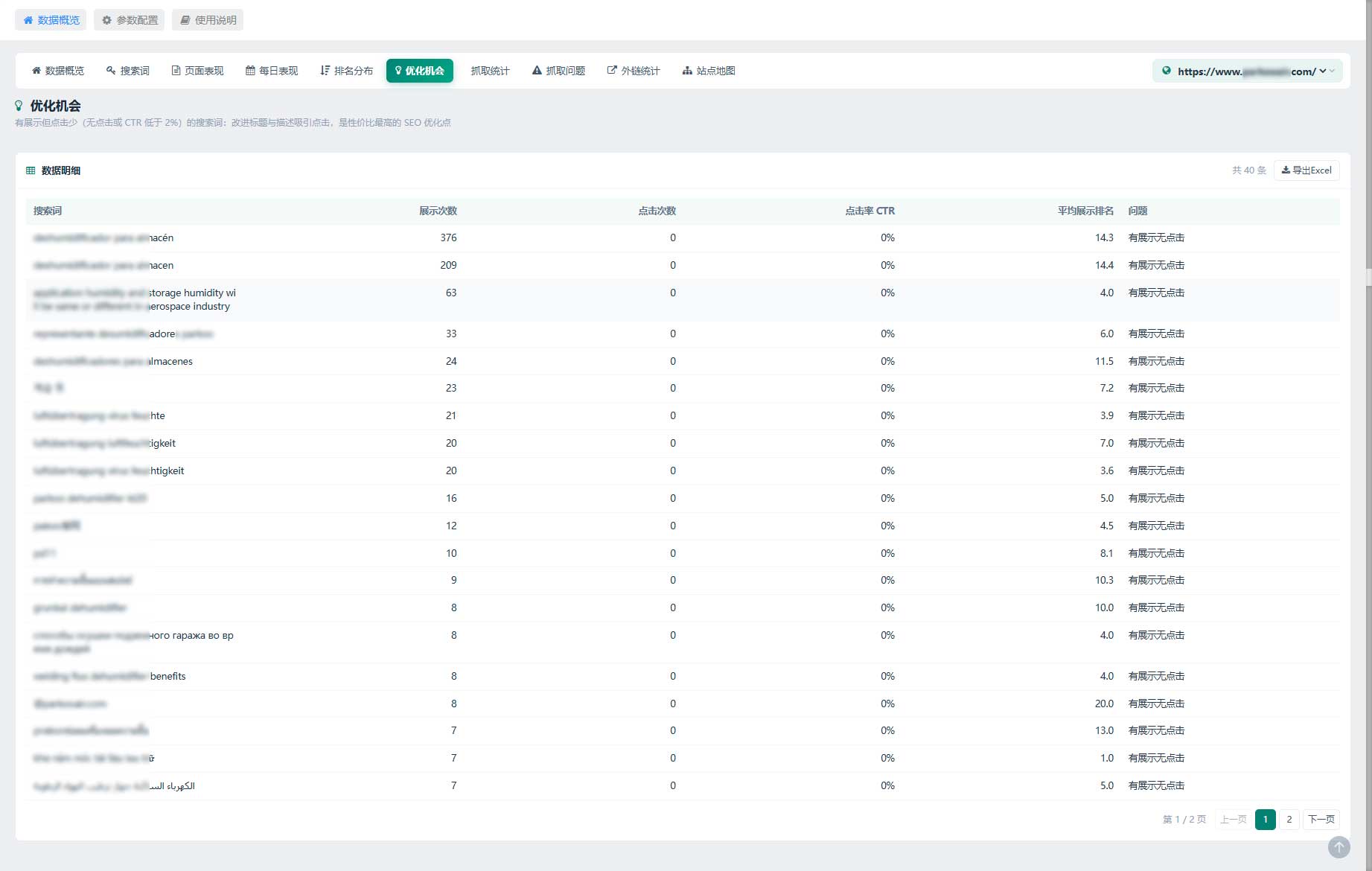This screenshot has width=1372, height=871.
Task: Click the house icon beside the 数据概览 sub-tab
Action: pyautogui.click(x=36, y=71)
